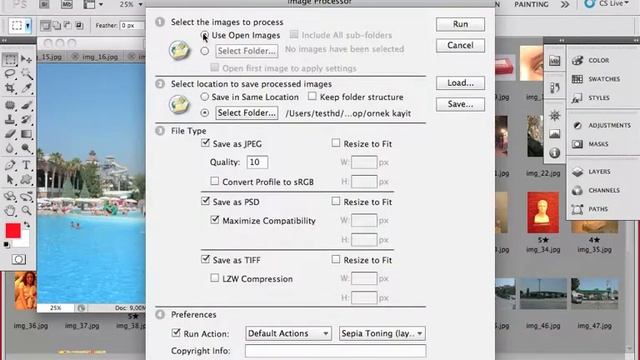Select the Eraser tool

tap(10, 134)
